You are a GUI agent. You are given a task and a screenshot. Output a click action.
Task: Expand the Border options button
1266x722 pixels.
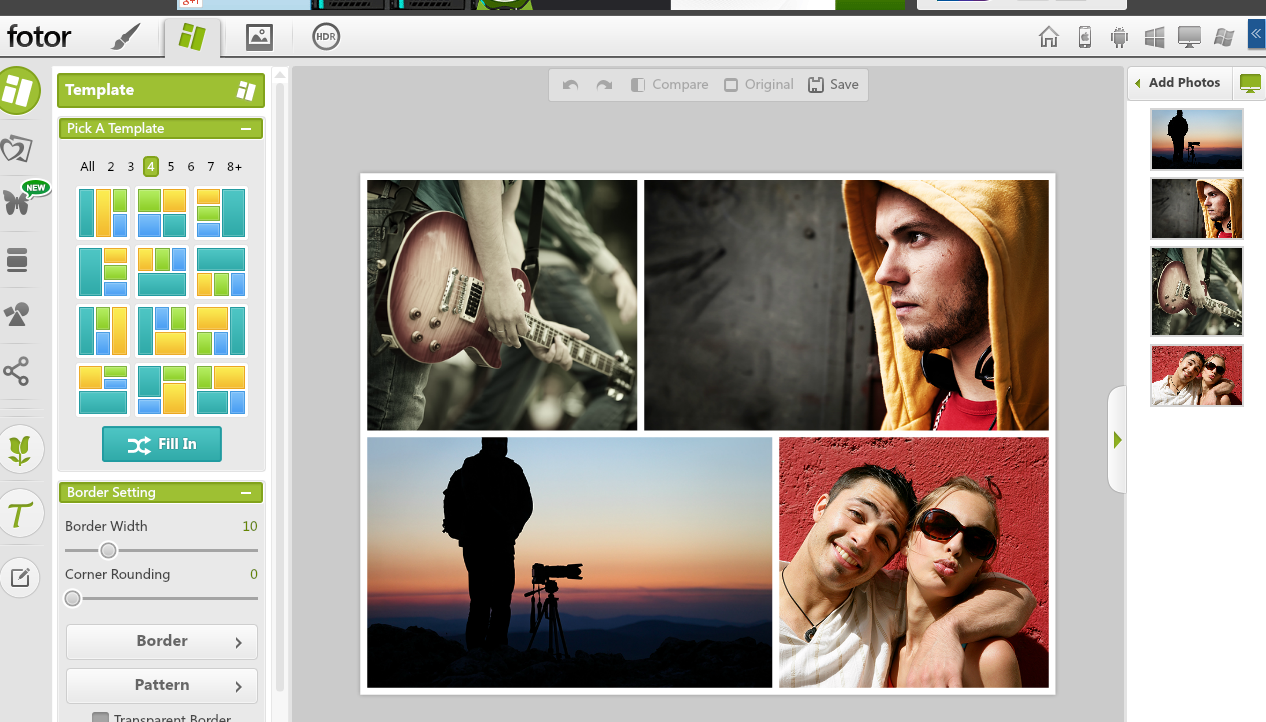162,641
